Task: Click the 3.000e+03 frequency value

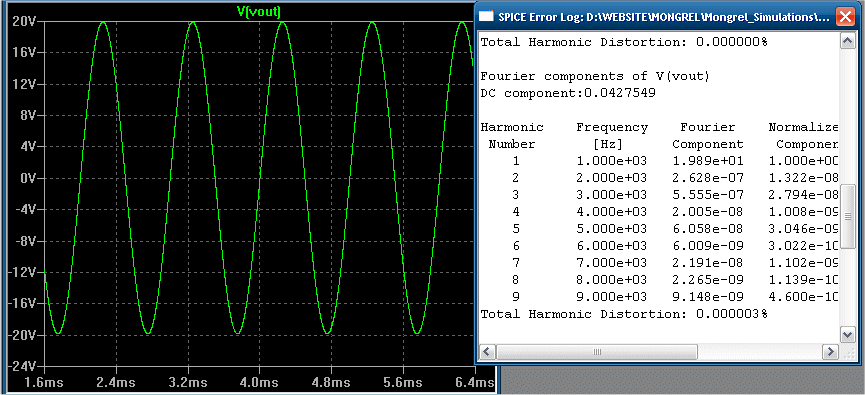Action: [612, 195]
